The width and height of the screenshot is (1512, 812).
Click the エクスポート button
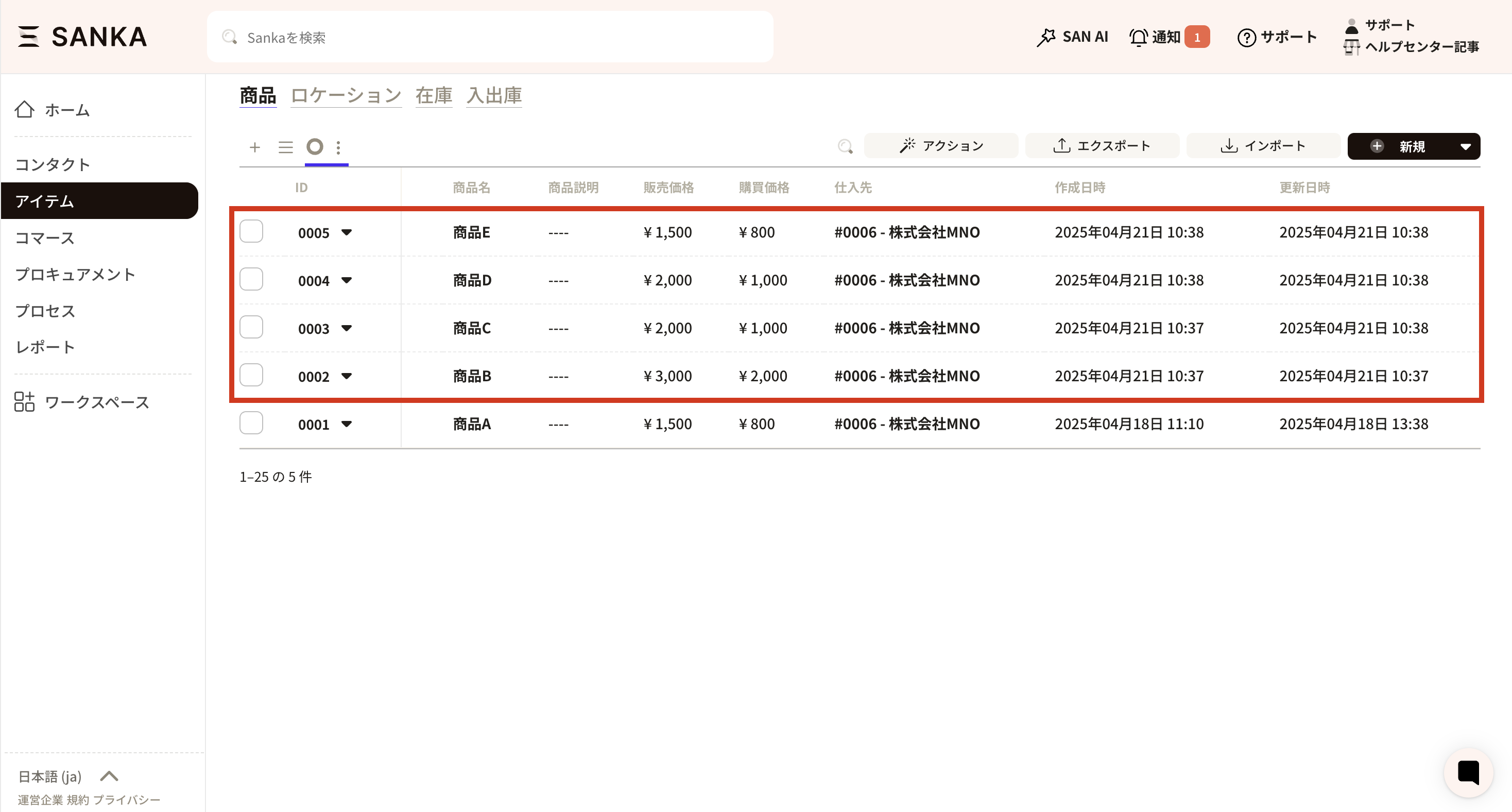point(1102,146)
